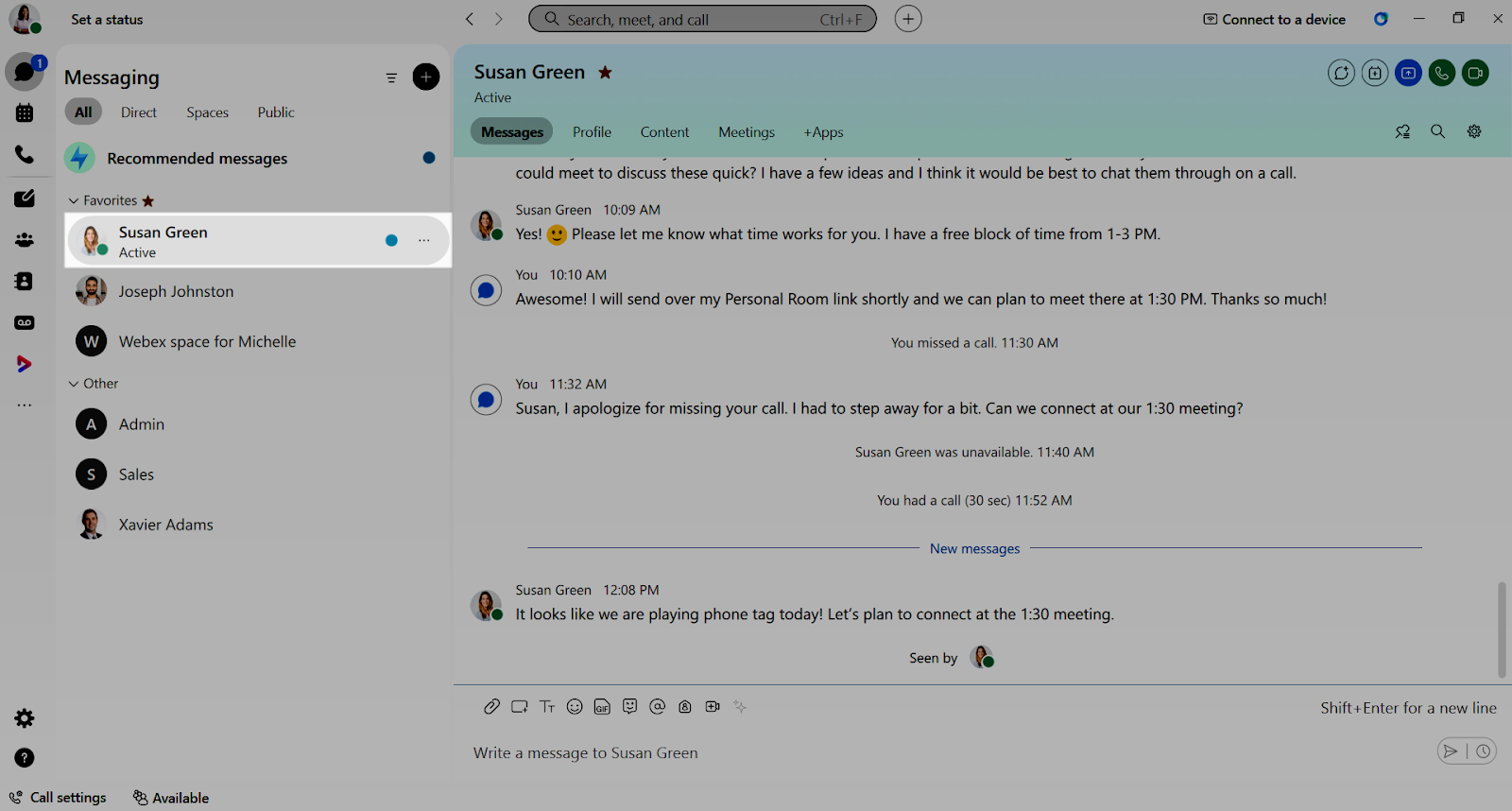Schedule a meeting with Susan Green

coord(1375,73)
